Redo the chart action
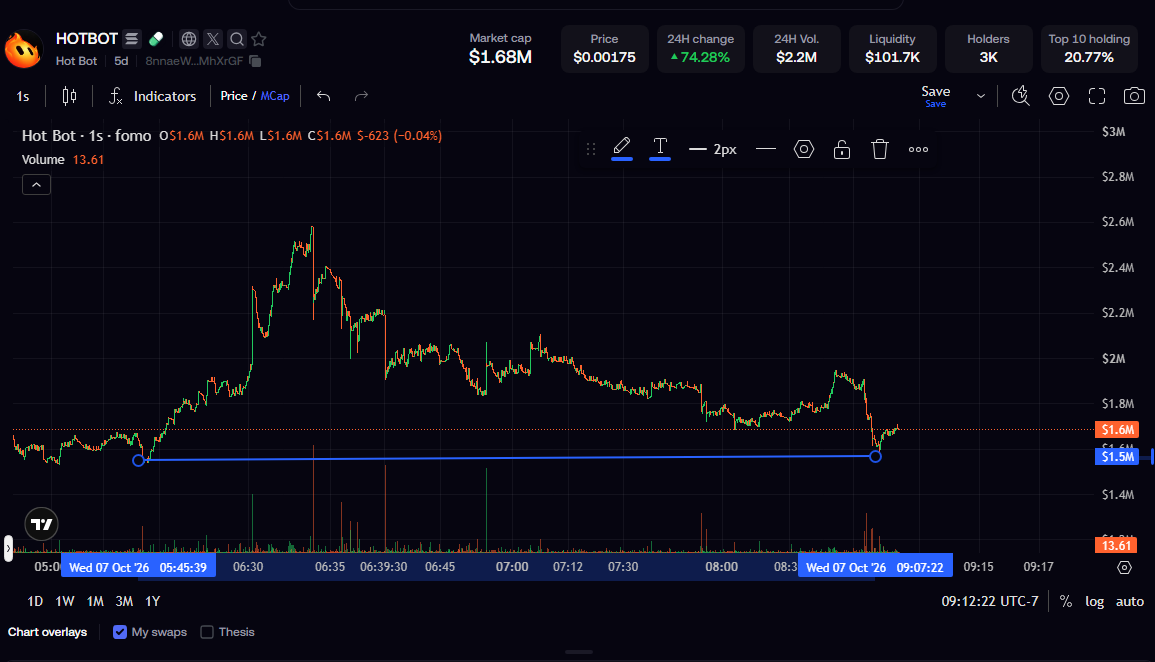Screen dimensions: 1155x662 click(361, 96)
